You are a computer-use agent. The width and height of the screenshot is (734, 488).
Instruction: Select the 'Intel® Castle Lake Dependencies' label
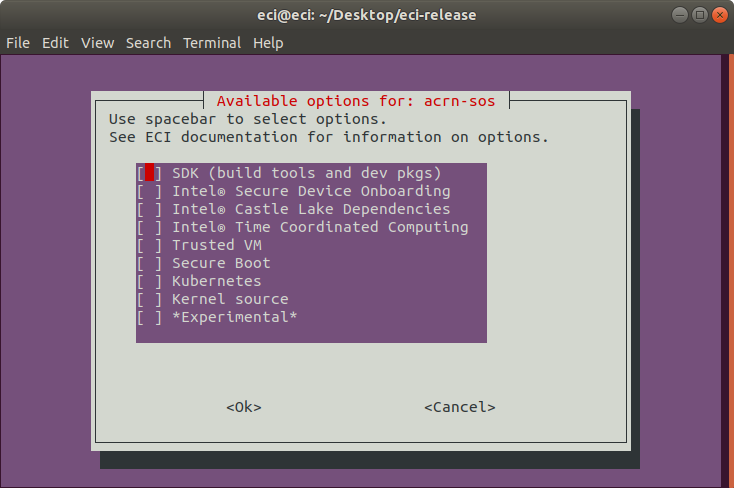coord(311,209)
